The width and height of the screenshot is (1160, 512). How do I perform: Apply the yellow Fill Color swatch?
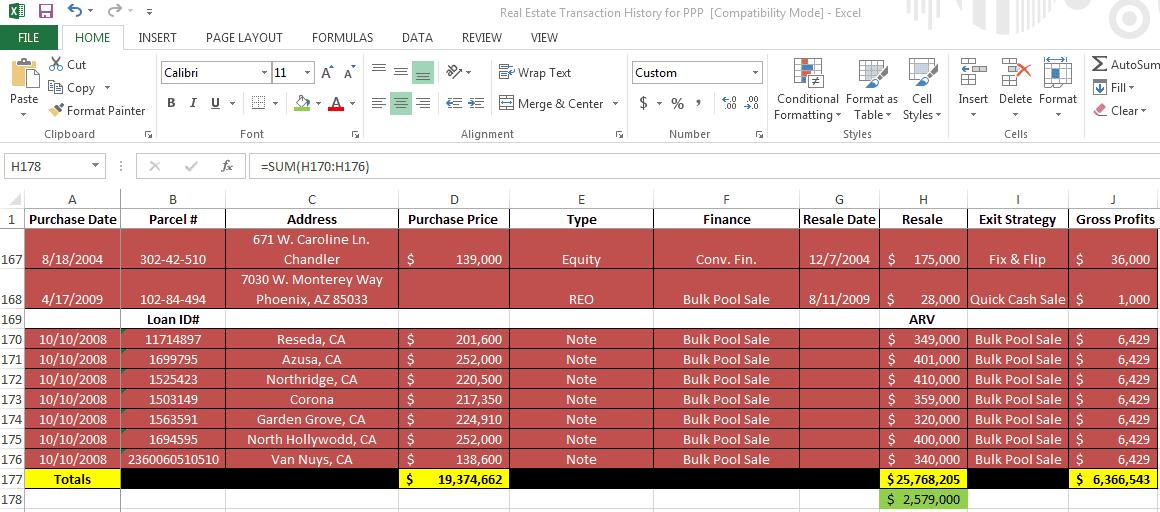pyautogui.click(x=302, y=103)
